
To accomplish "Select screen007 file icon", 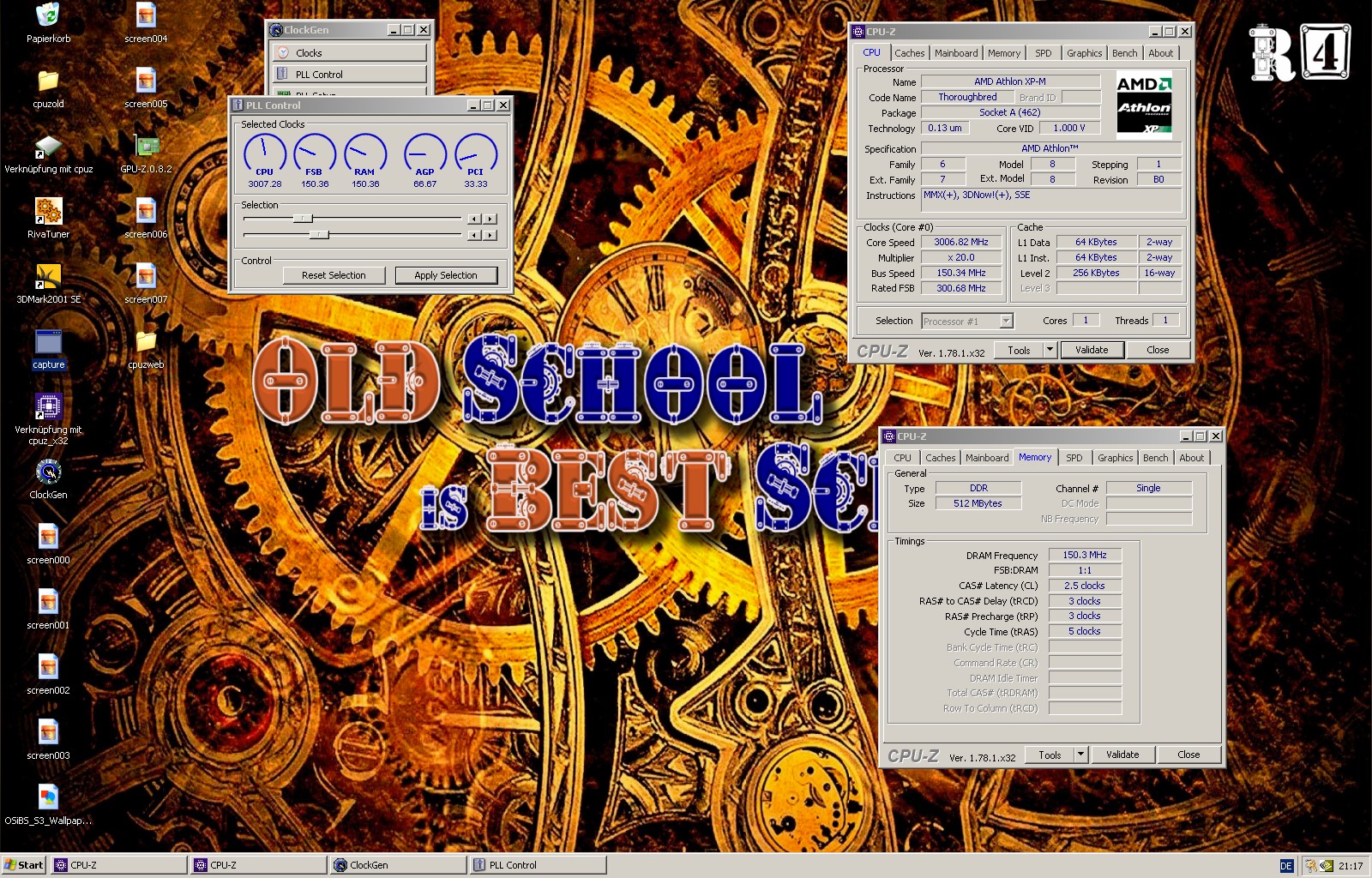I will click(146, 276).
